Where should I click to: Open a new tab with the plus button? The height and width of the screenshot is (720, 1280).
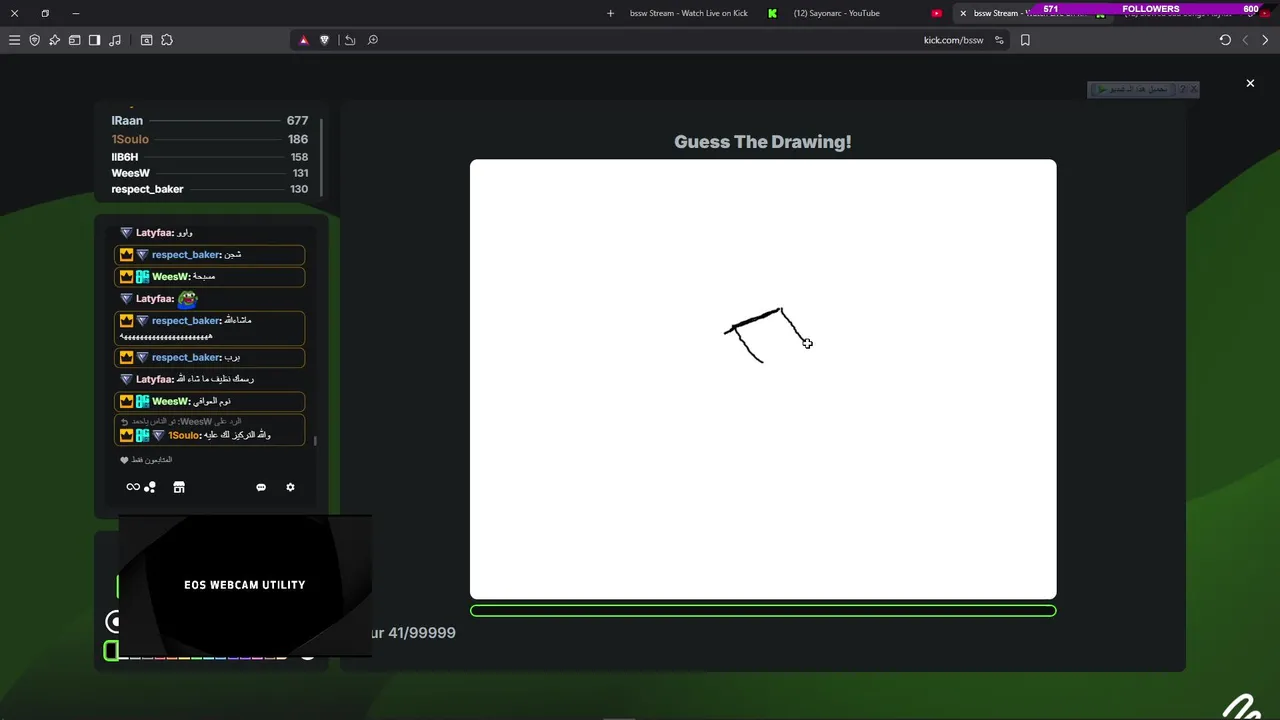click(610, 13)
